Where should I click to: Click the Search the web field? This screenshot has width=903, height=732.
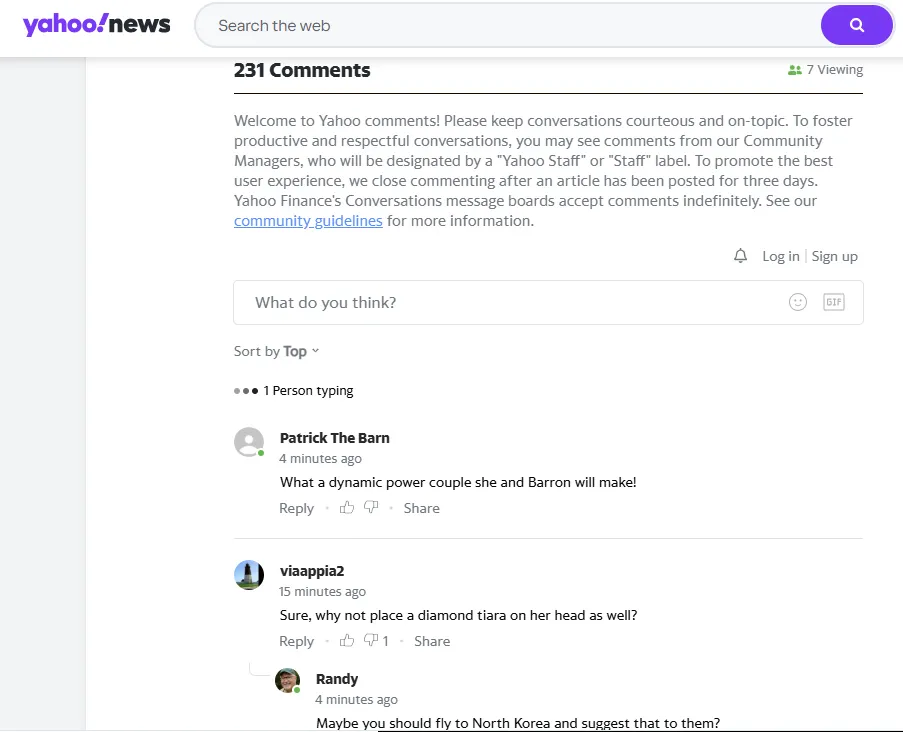510,25
